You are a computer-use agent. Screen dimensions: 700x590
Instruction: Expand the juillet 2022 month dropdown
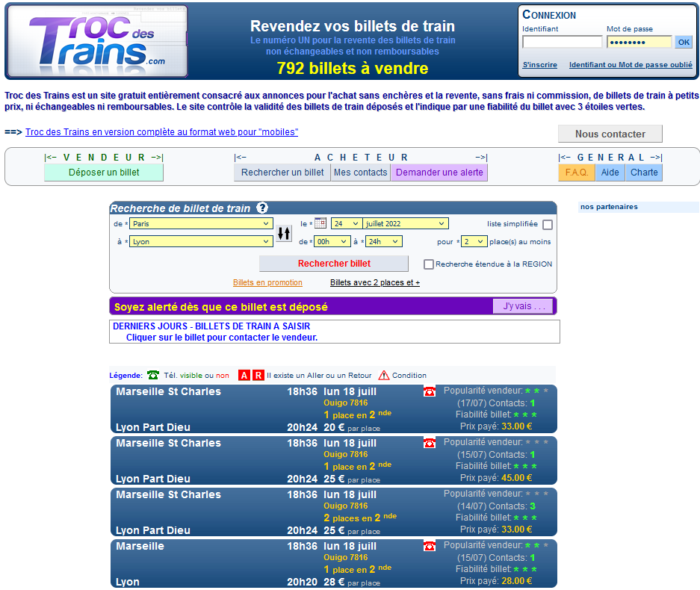pyautogui.click(x=406, y=224)
